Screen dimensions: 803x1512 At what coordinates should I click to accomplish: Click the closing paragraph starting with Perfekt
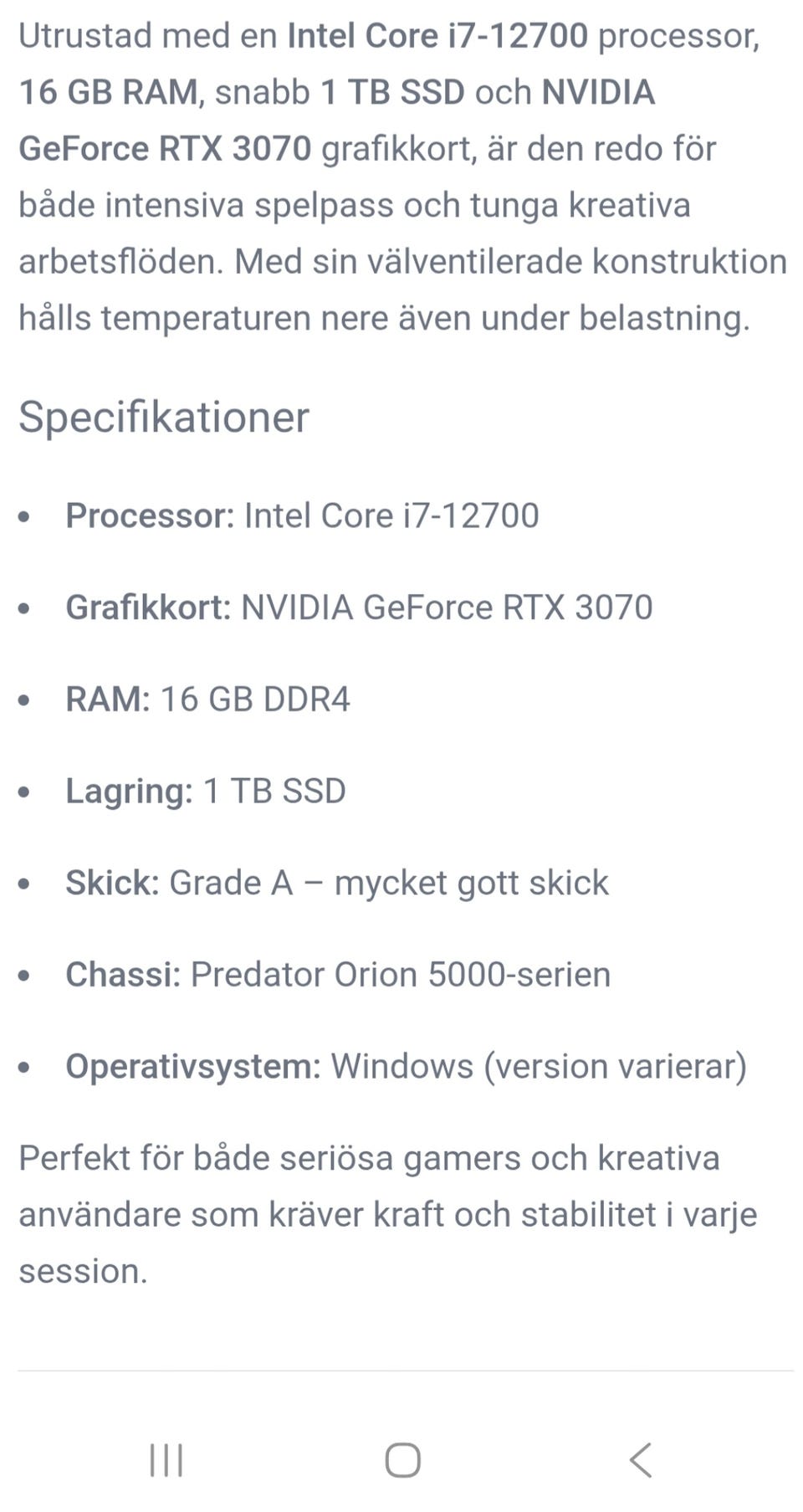[x=387, y=1214]
